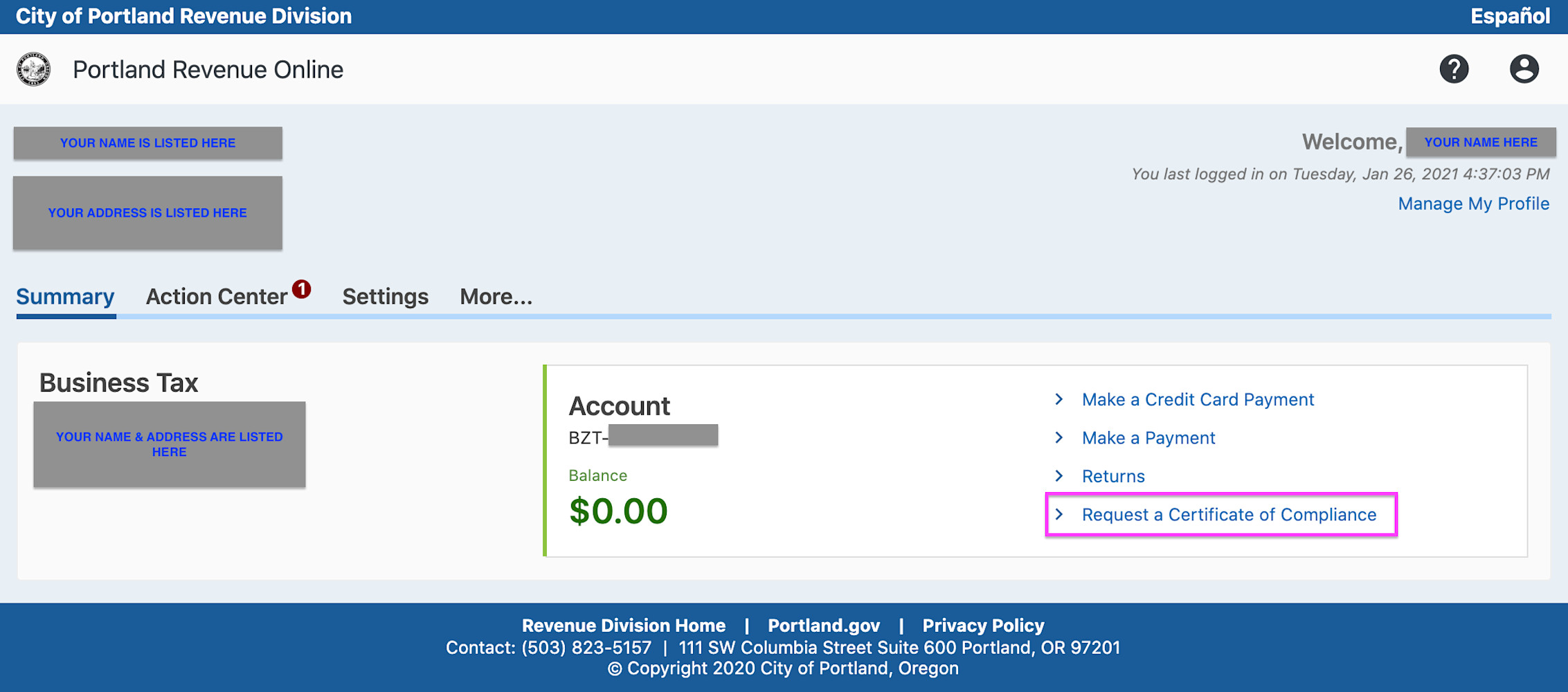Open the user profile account icon
1568x692 pixels.
tap(1524, 69)
